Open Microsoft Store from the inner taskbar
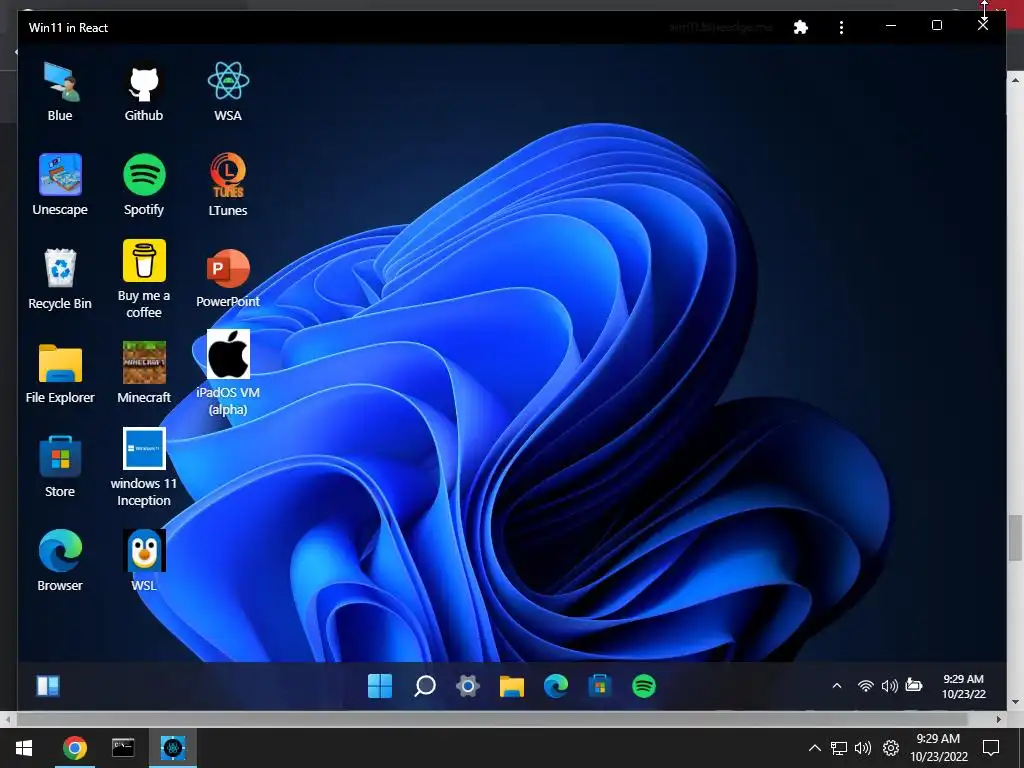Screen dimensions: 1024x768 pyautogui.click(x=600, y=686)
